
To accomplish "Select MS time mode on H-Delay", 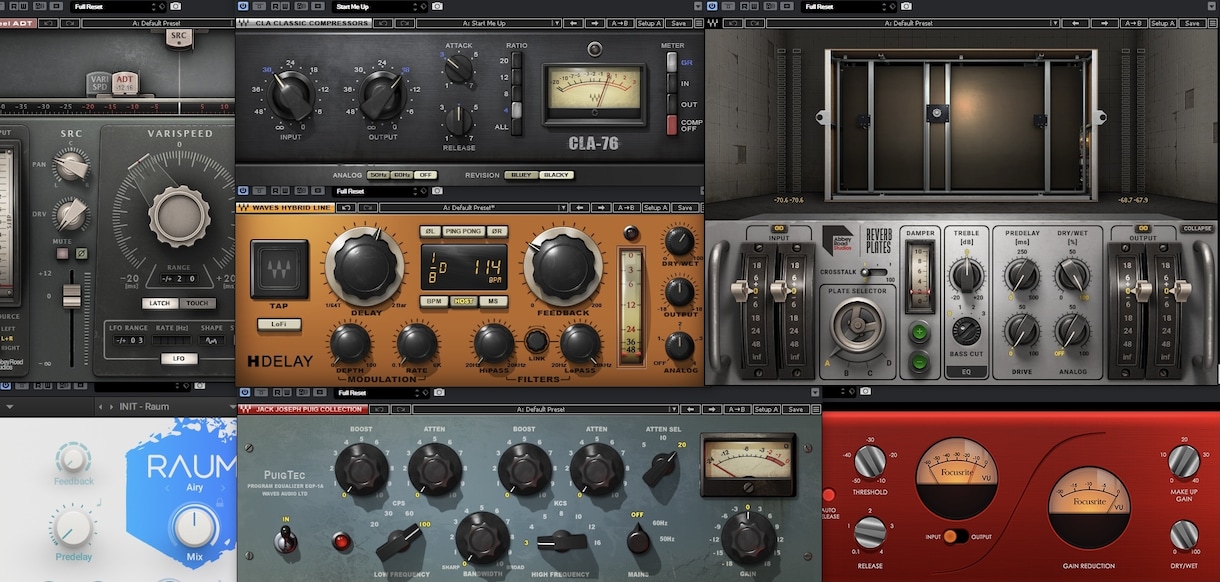I will pyautogui.click(x=493, y=301).
